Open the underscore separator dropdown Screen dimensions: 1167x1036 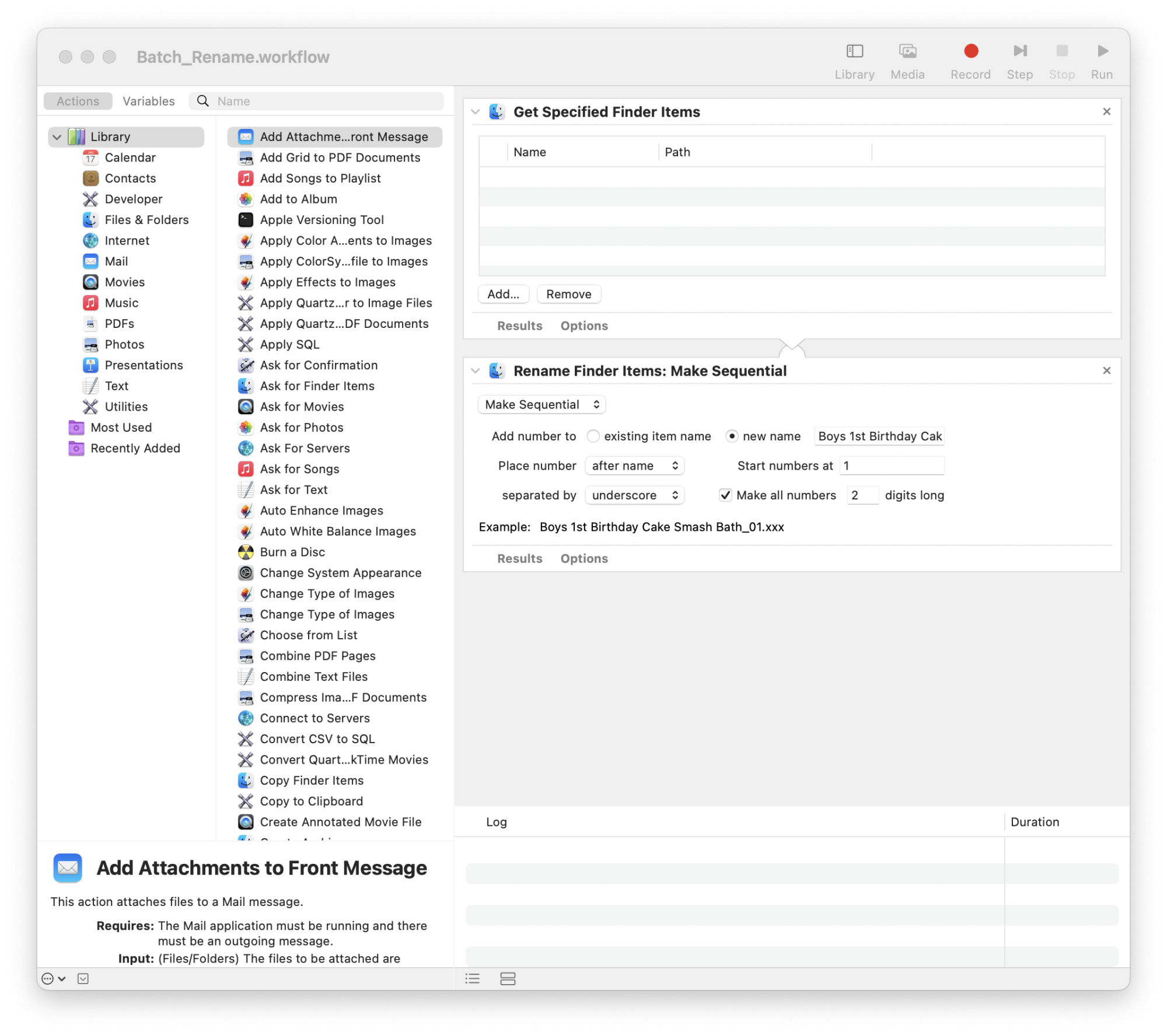pyautogui.click(x=634, y=495)
